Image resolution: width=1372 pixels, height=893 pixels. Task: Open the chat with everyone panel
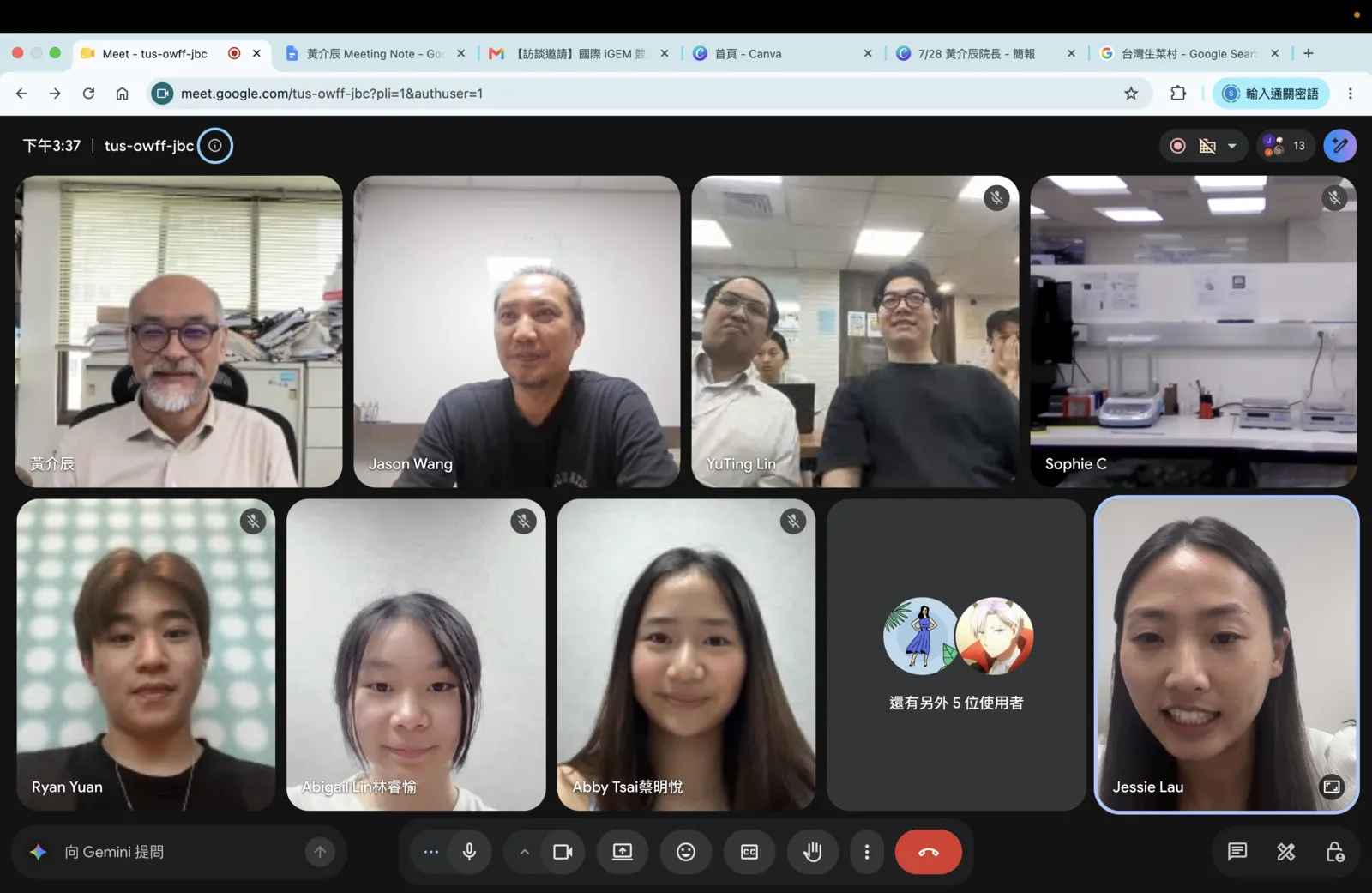click(1237, 852)
